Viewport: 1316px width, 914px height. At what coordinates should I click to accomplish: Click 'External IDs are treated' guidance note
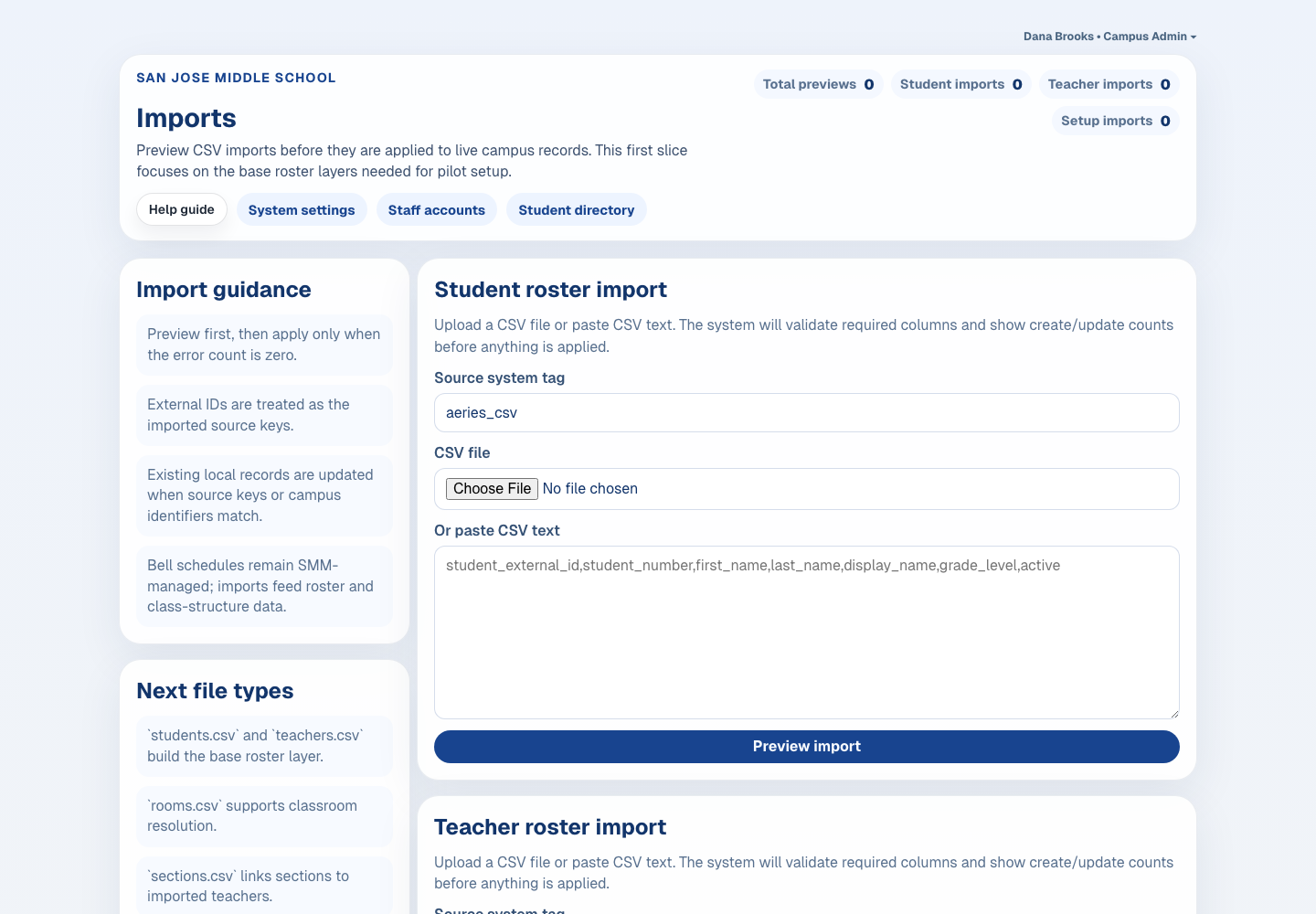(x=265, y=415)
